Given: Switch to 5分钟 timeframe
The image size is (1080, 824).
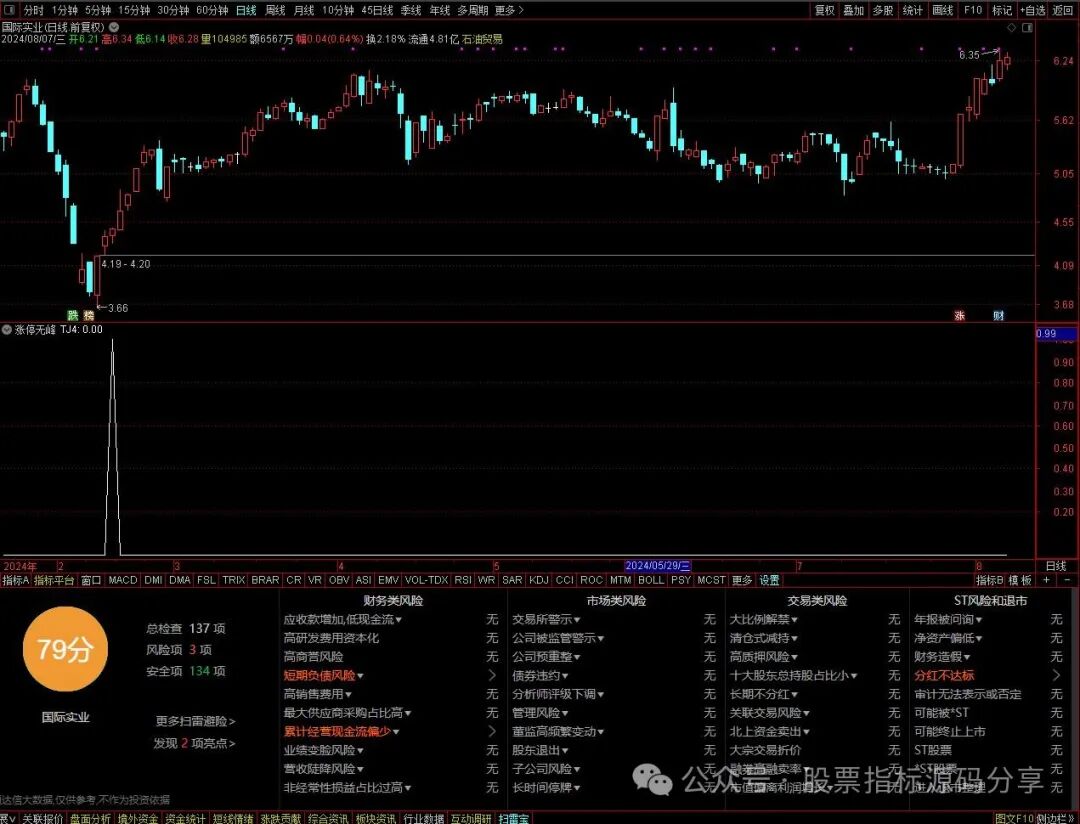Looking at the screenshot, I should pyautogui.click(x=98, y=10).
